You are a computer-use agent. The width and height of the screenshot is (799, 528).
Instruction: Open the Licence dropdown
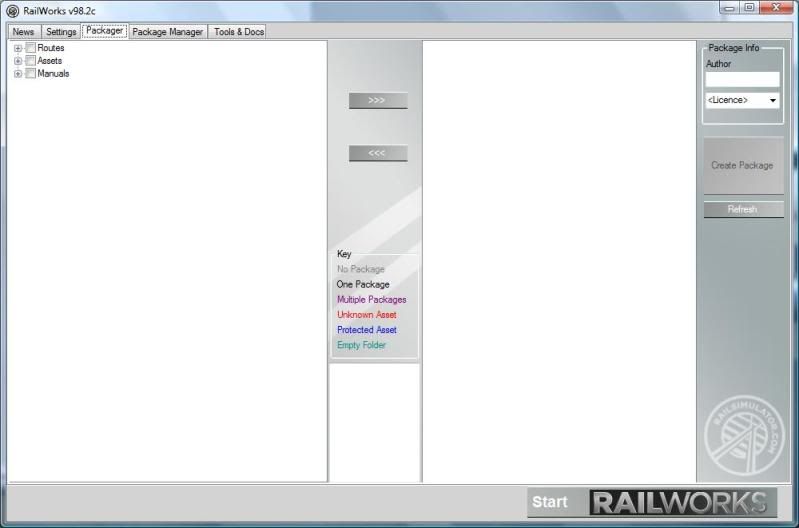742,101
